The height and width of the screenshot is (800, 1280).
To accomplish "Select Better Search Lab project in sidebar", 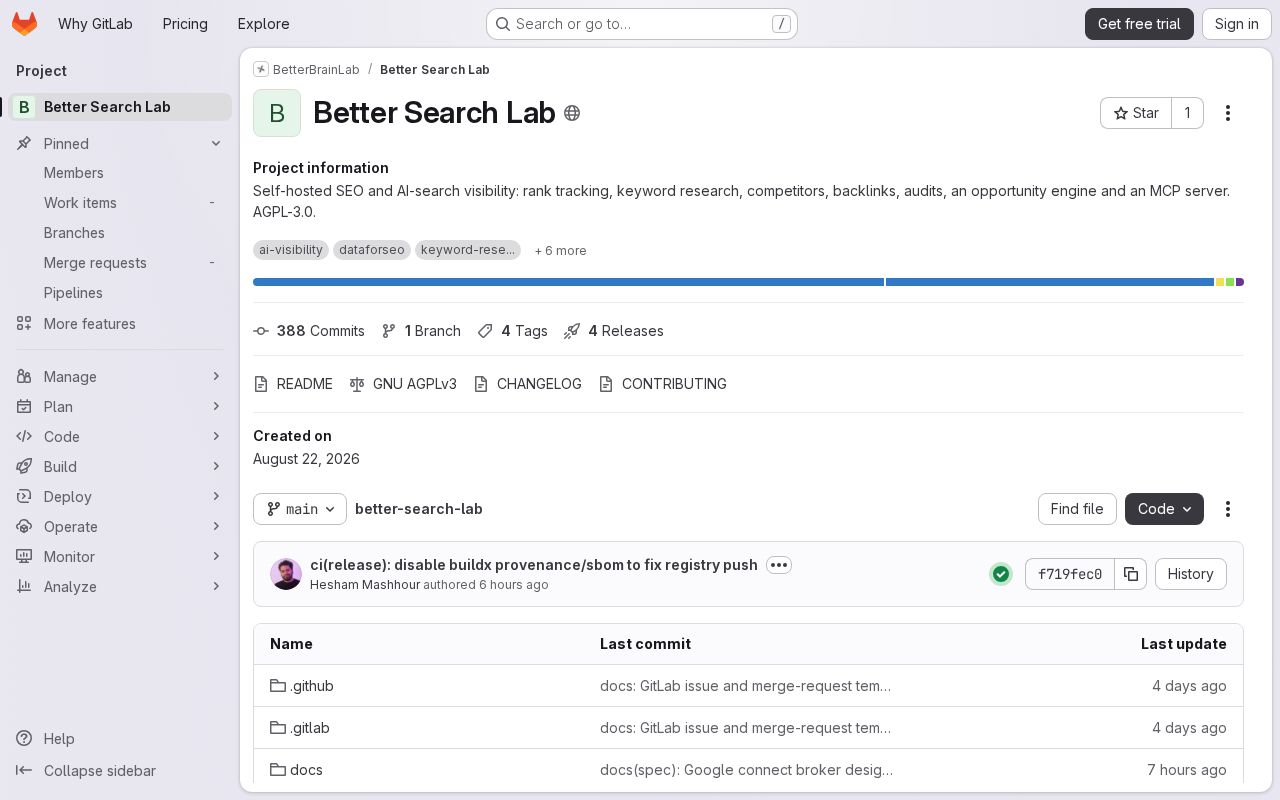I will [120, 107].
